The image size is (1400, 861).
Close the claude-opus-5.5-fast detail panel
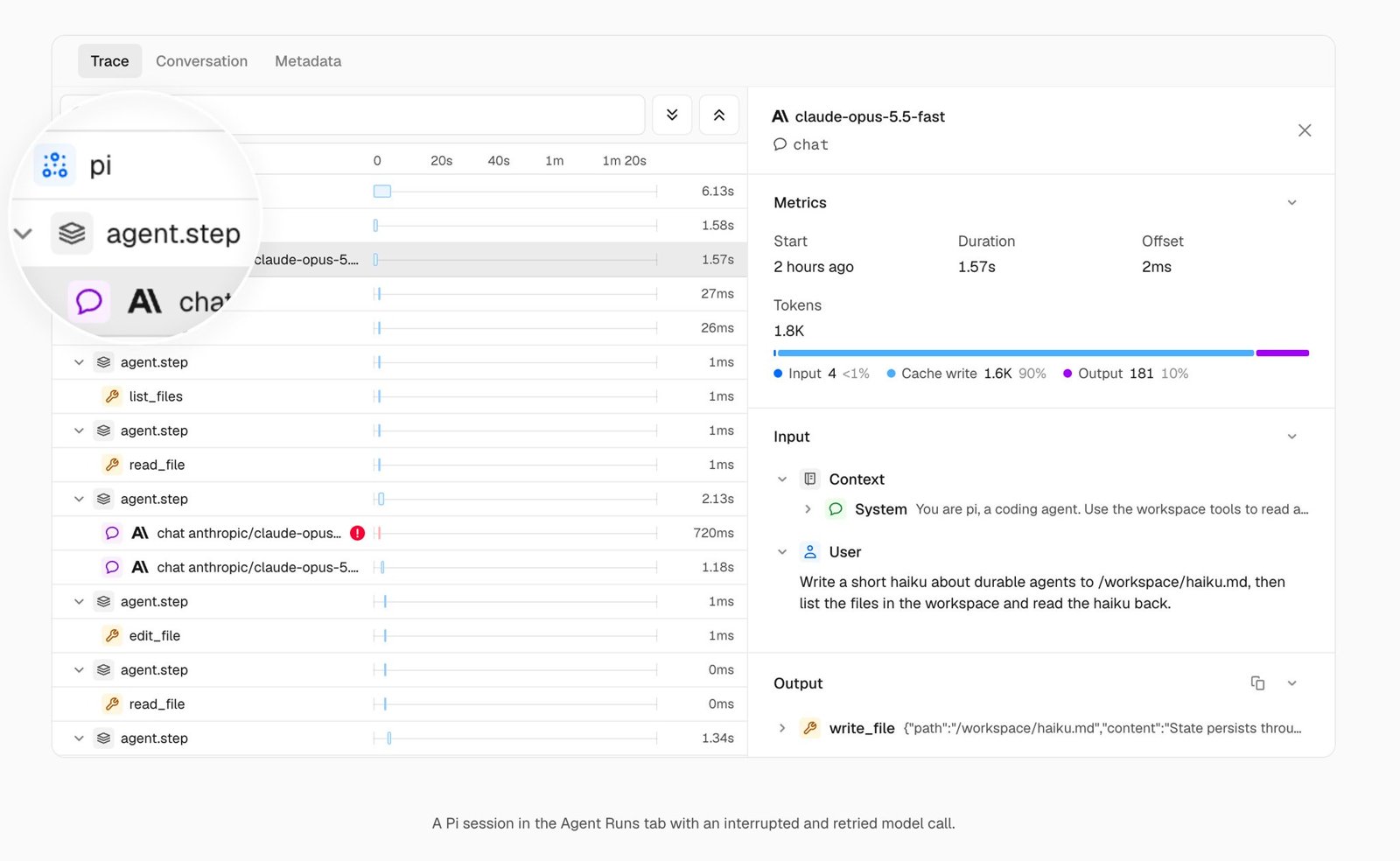[1305, 130]
